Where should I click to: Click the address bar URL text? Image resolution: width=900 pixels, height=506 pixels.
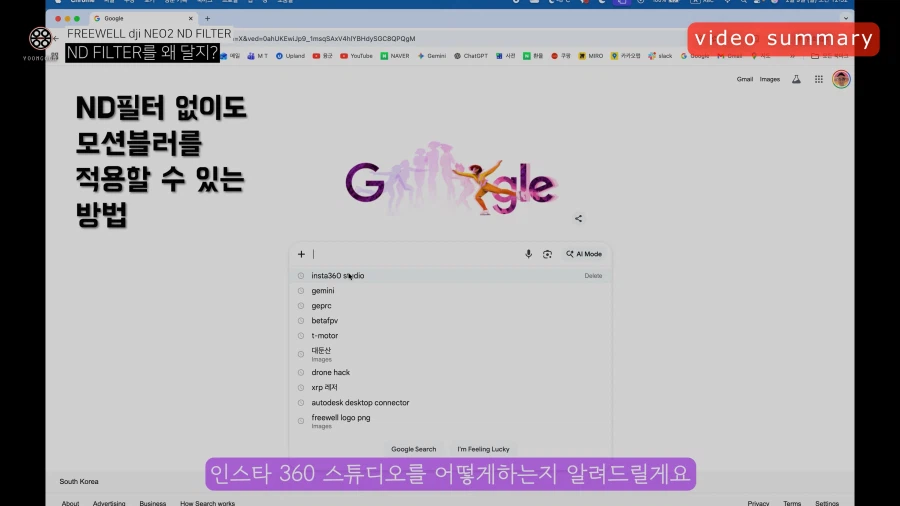[x=325, y=38]
